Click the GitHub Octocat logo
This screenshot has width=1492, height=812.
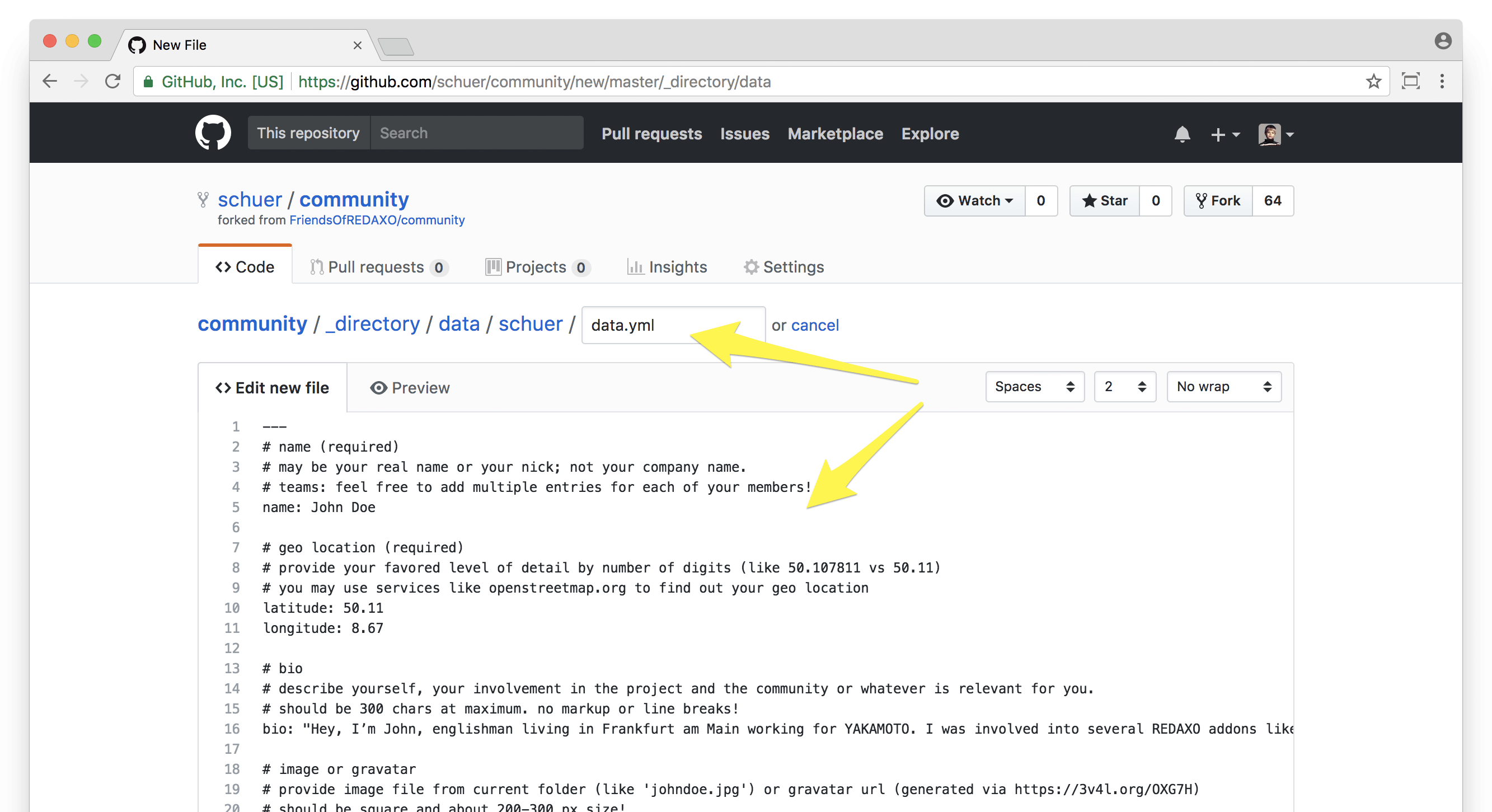tap(213, 133)
